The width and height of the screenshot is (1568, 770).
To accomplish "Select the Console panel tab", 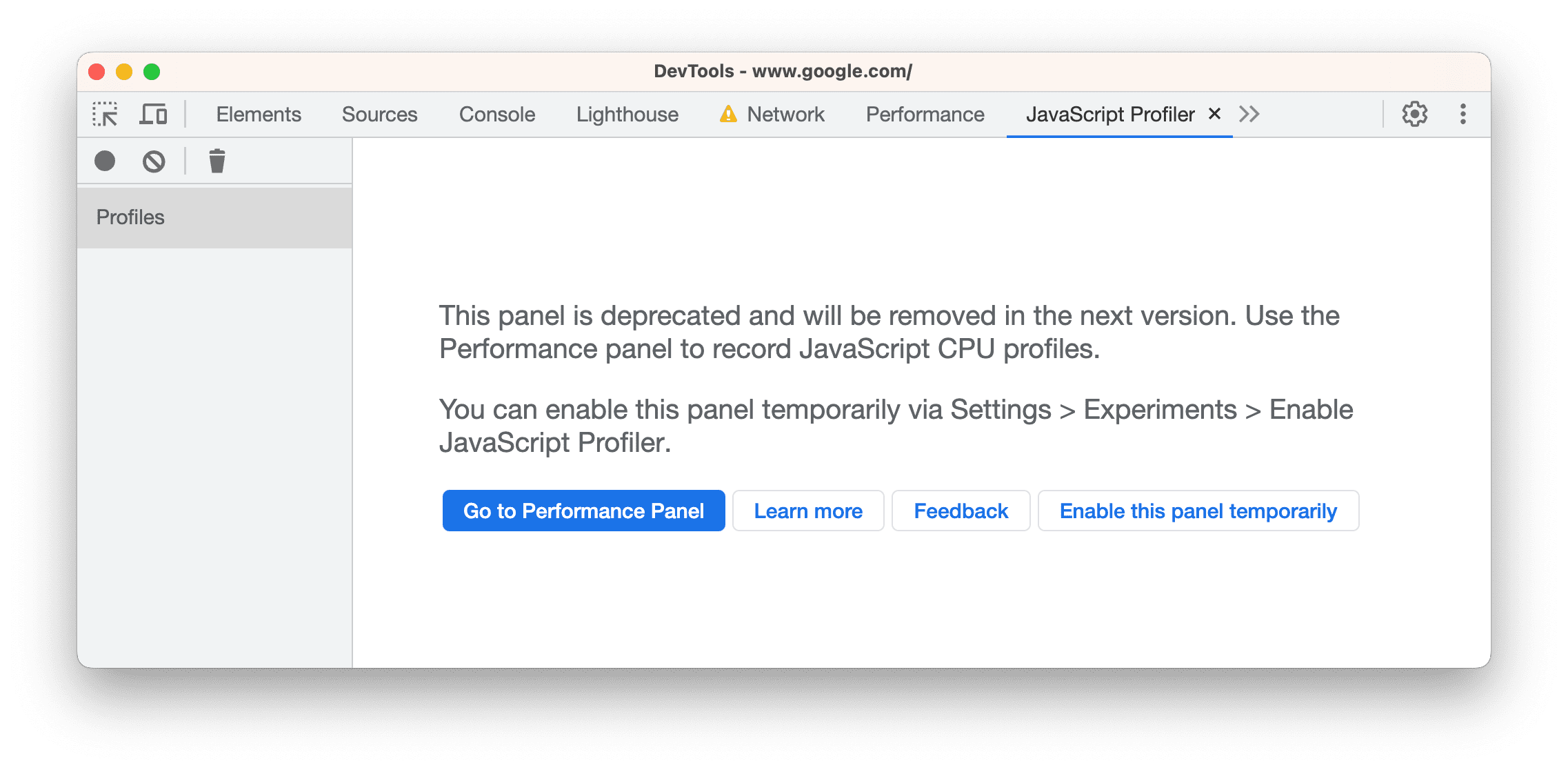I will (x=500, y=113).
